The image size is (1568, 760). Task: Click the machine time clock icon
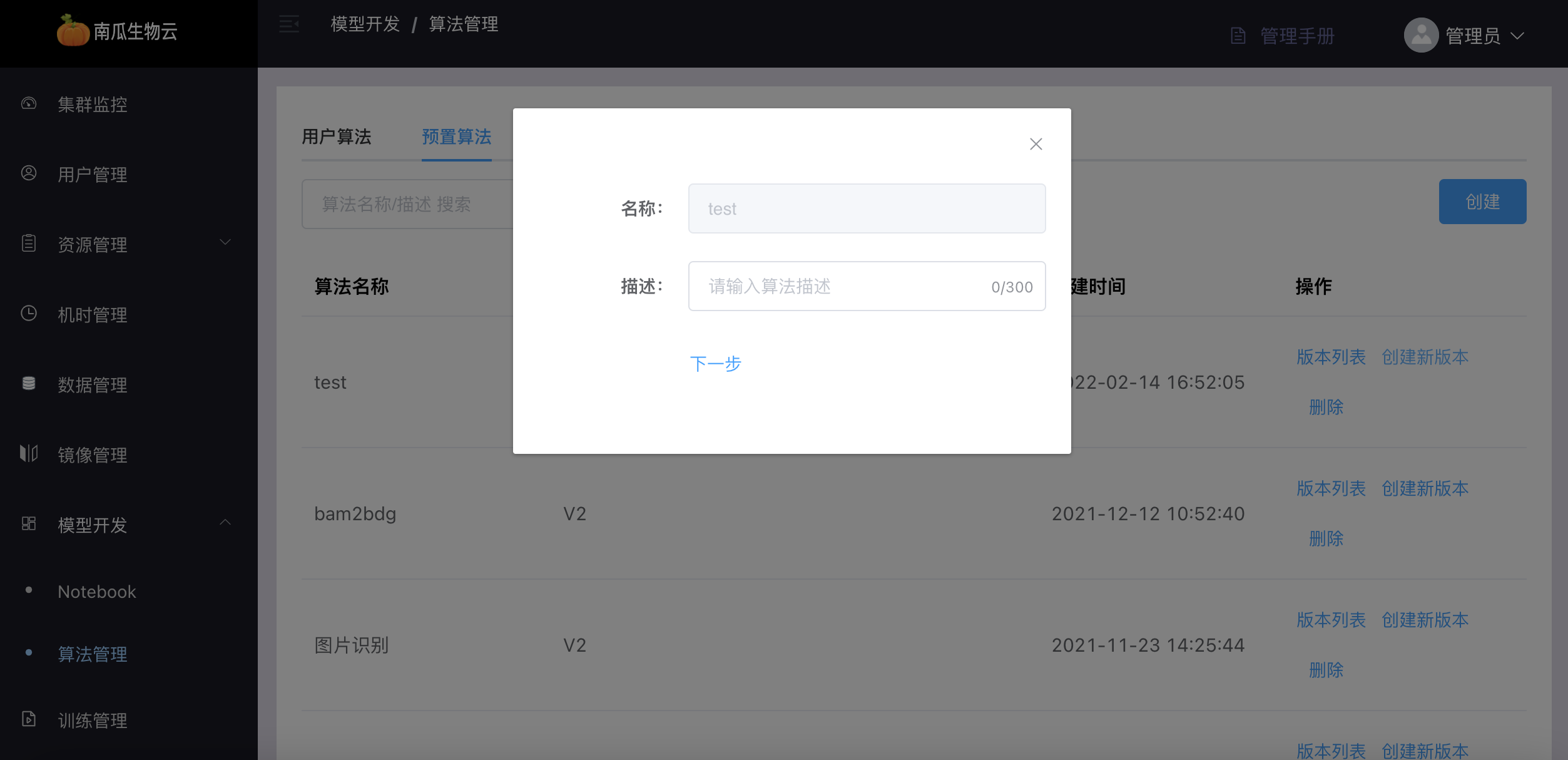click(29, 313)
